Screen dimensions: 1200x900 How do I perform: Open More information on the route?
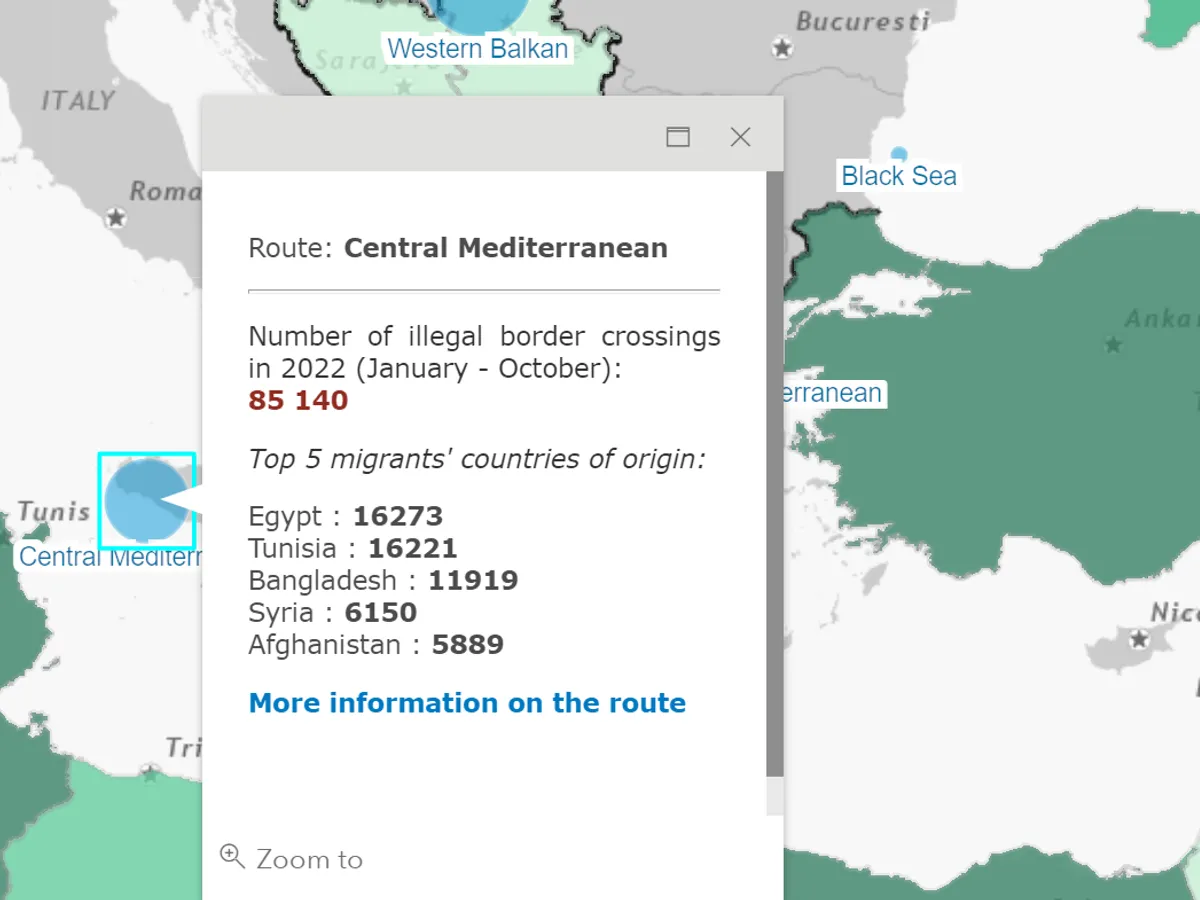click(x=467, y=703)
